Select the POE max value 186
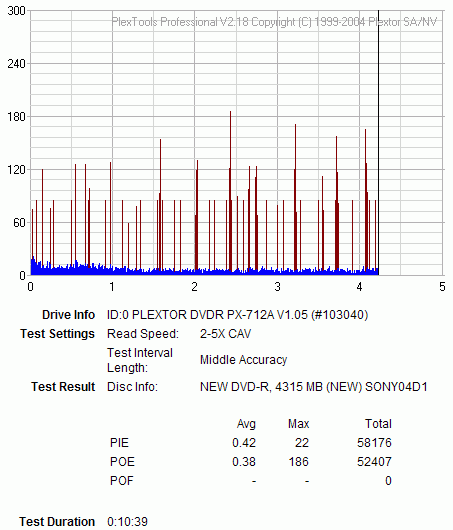This screenshot has width=453, height=530. coord(299,462)
